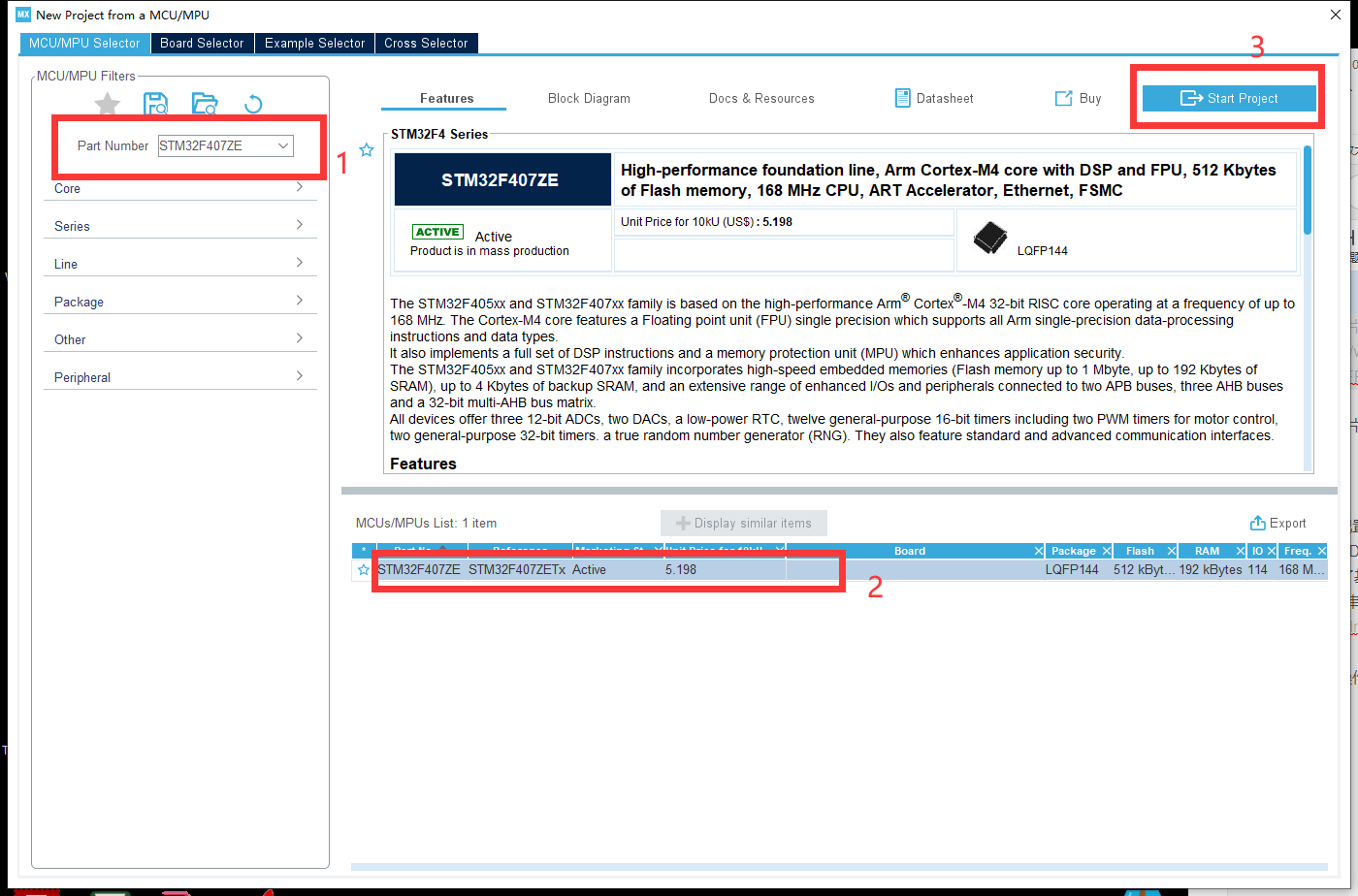This screenshot has width=1358, height=896.
Task: Click Display similar items button
Action: coord(744,523)
